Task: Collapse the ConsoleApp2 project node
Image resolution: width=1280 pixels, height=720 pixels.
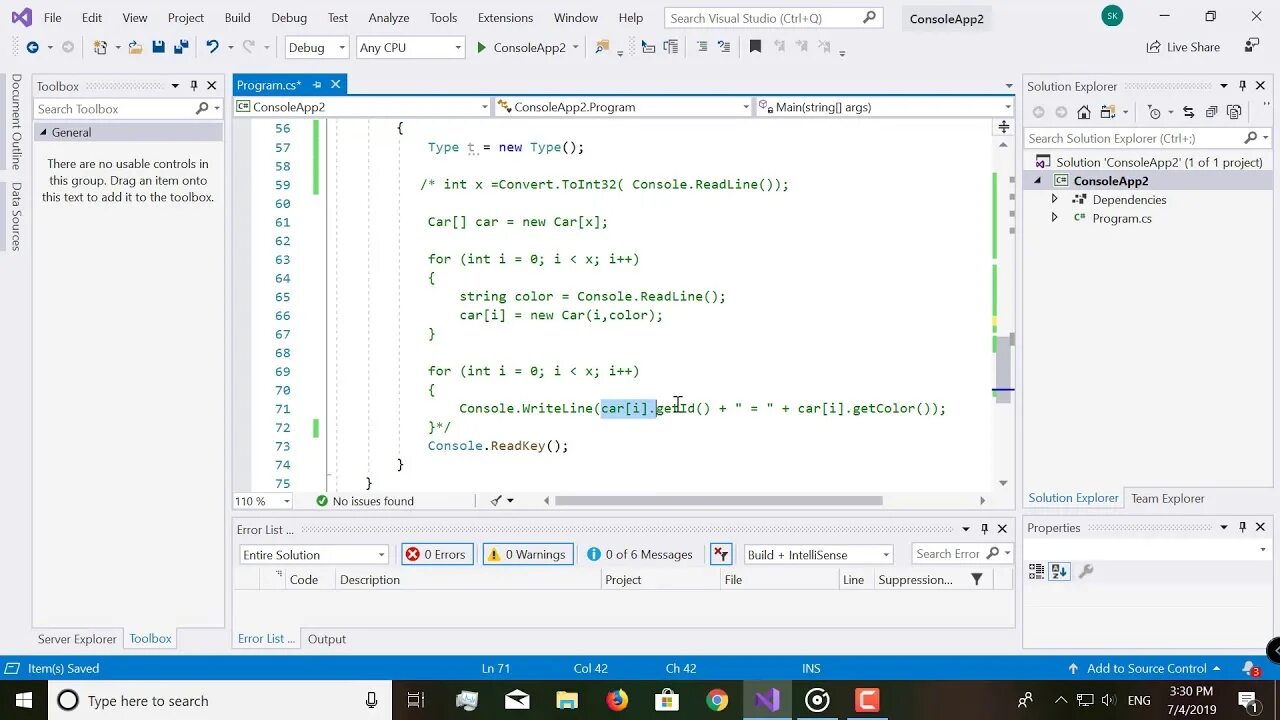Action: [x=1038, y=181]
